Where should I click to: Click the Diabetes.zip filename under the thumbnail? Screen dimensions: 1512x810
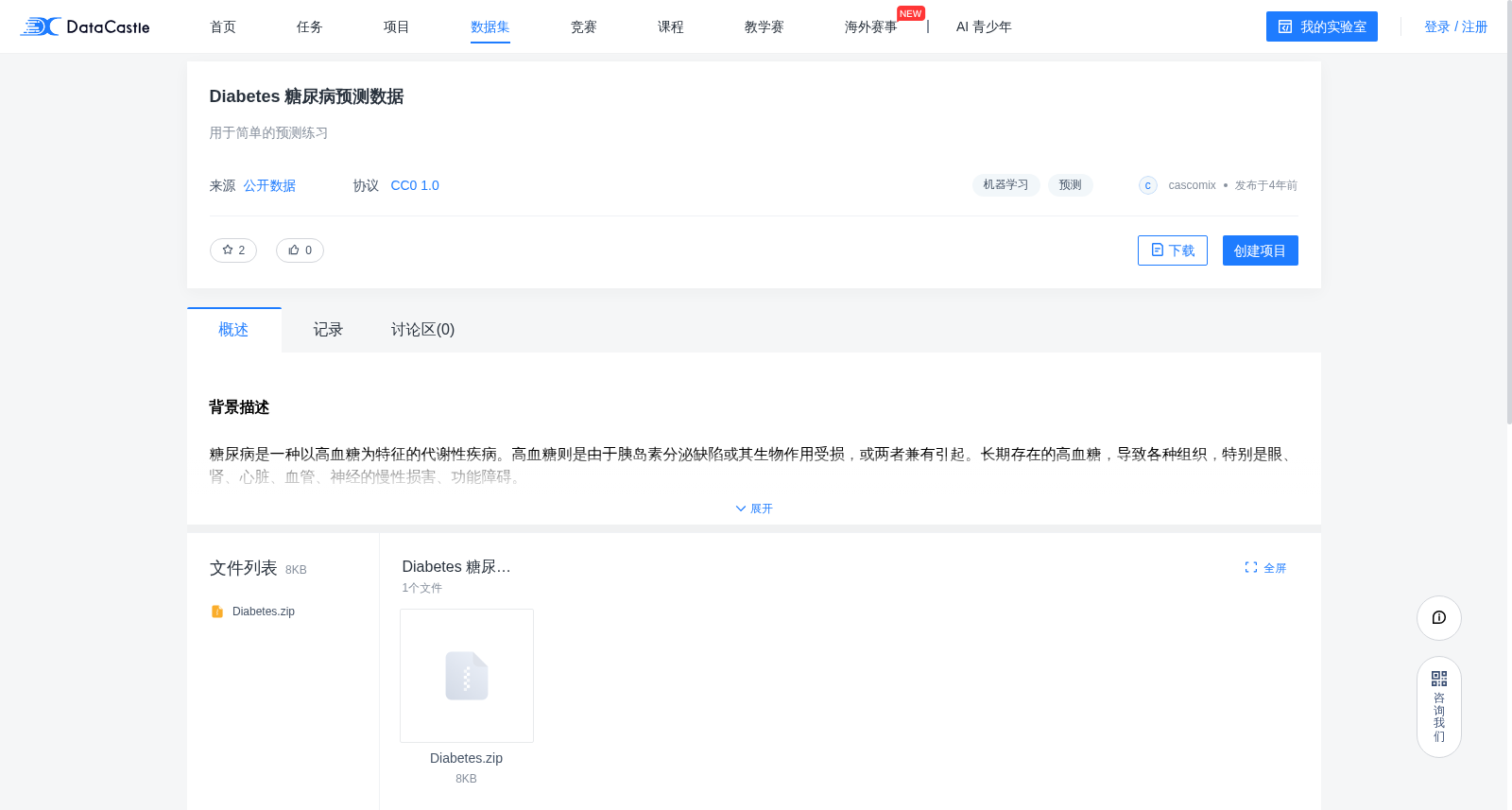coord(467,758)
